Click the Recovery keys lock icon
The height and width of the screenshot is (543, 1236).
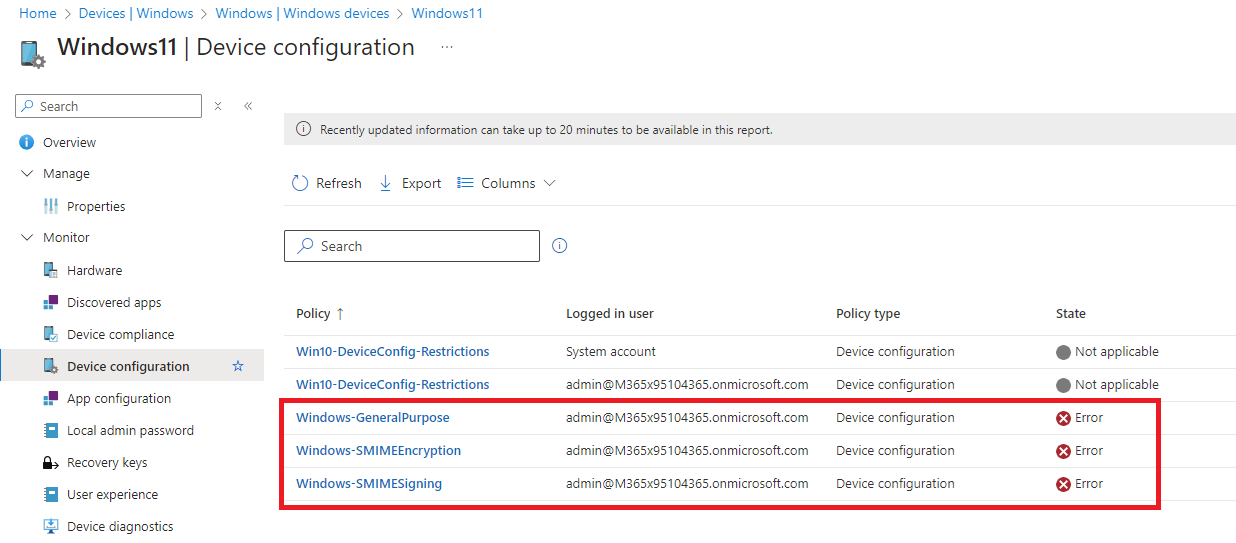coord(51,462)
